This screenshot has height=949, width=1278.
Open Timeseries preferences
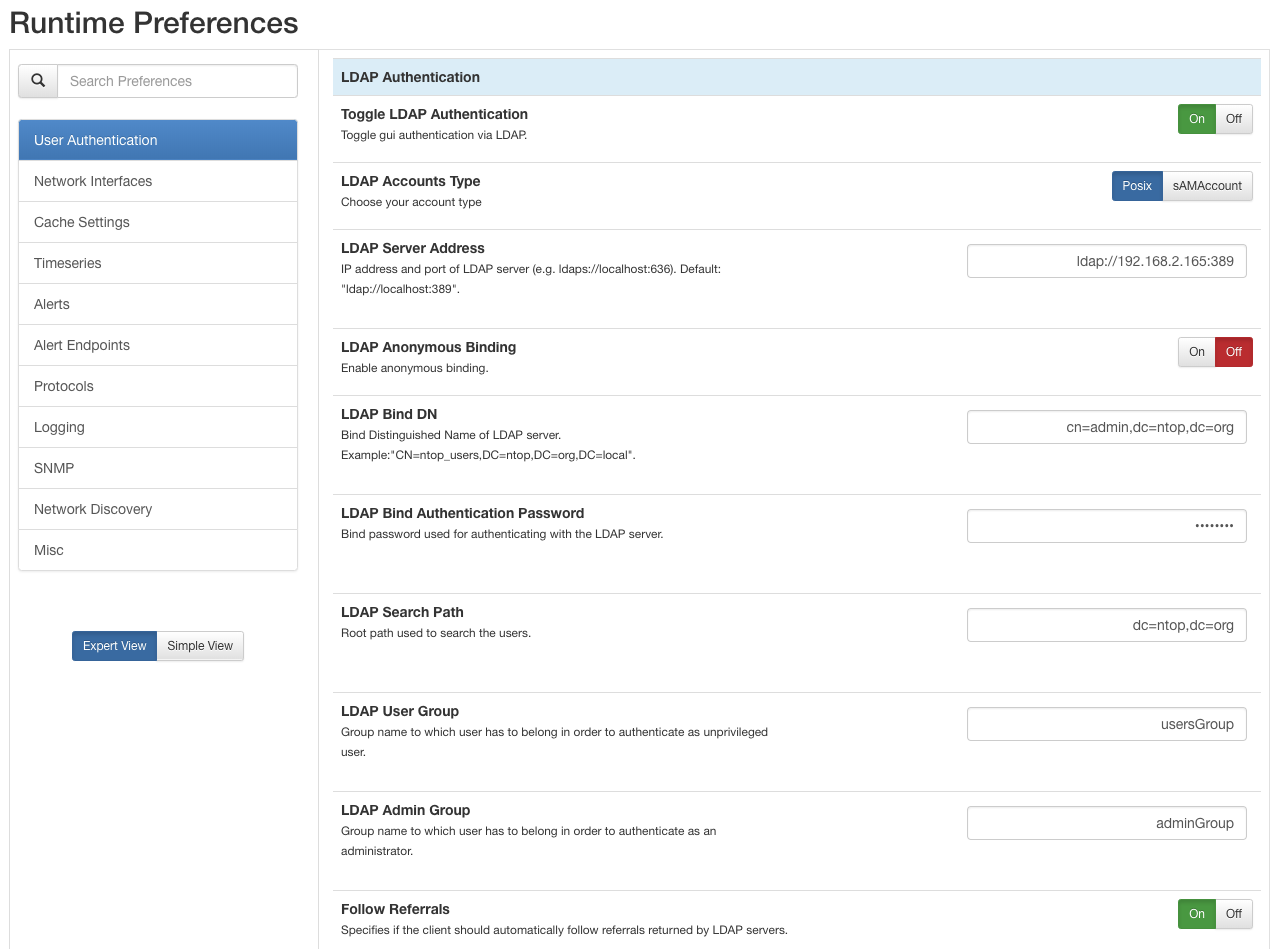(x=158, y=263)
